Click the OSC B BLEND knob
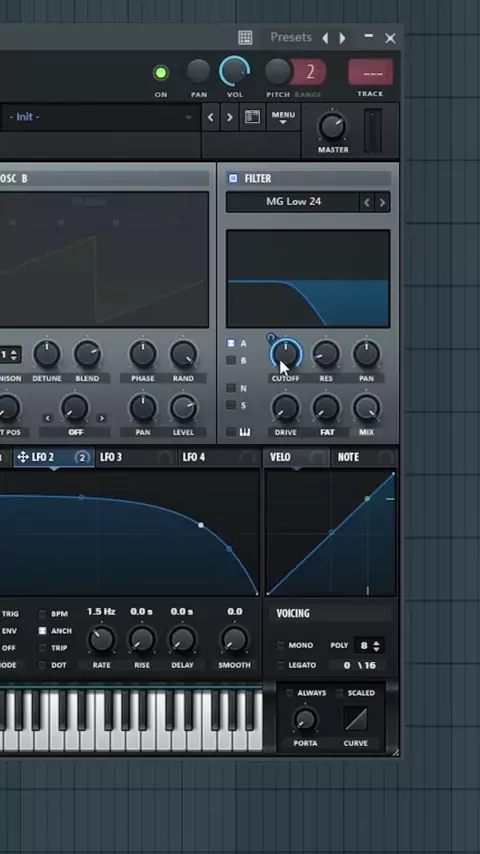480x854 pixels. click(x=87, y=354)
